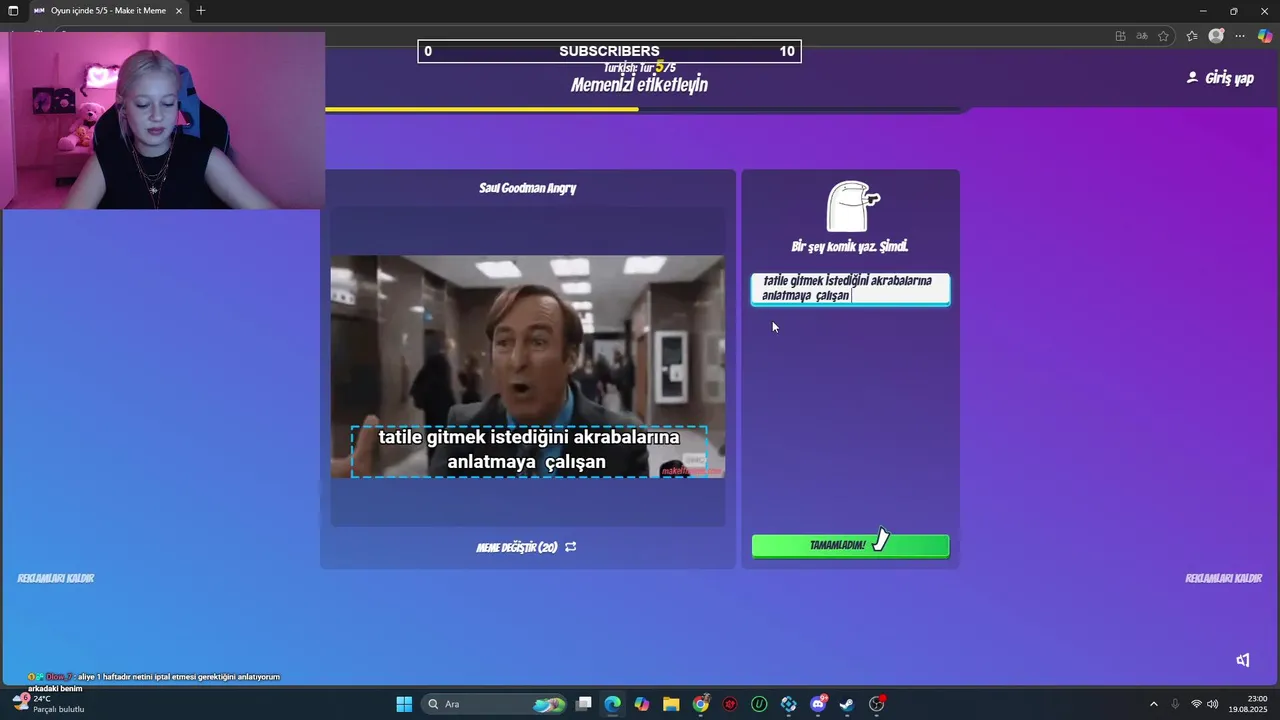This screenshot has height=720, width=1280.
Task: Click the system volume tray icon
Action: coord(1213,704)
